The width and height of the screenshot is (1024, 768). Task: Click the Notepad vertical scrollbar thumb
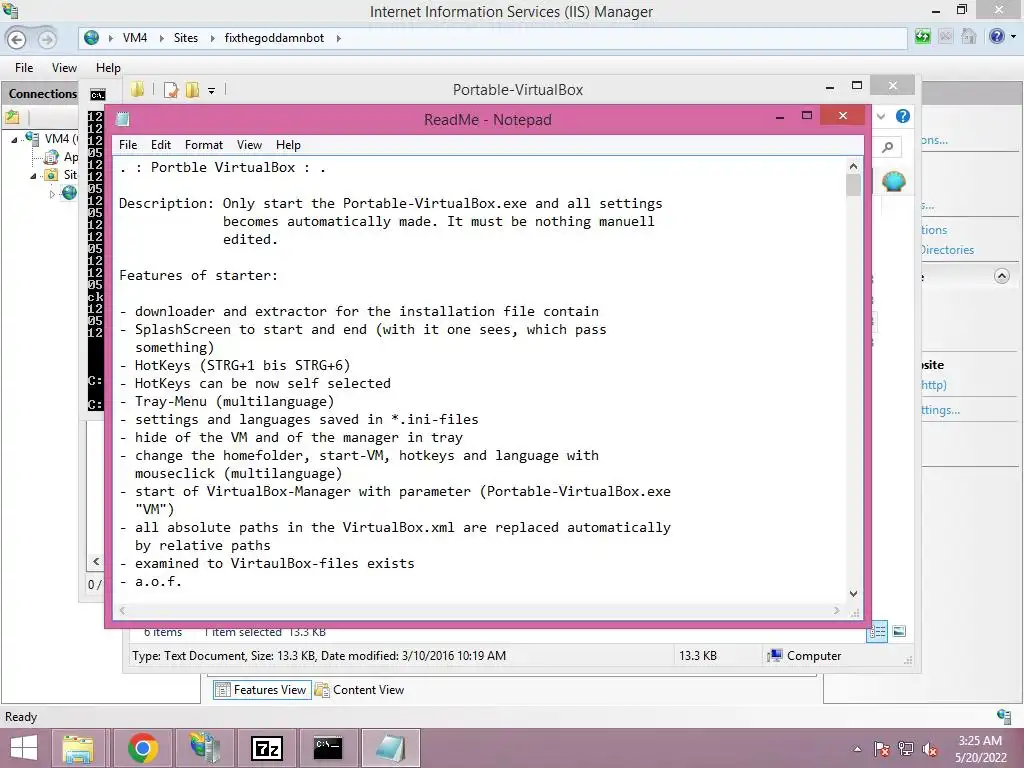(x=853, y=185)
